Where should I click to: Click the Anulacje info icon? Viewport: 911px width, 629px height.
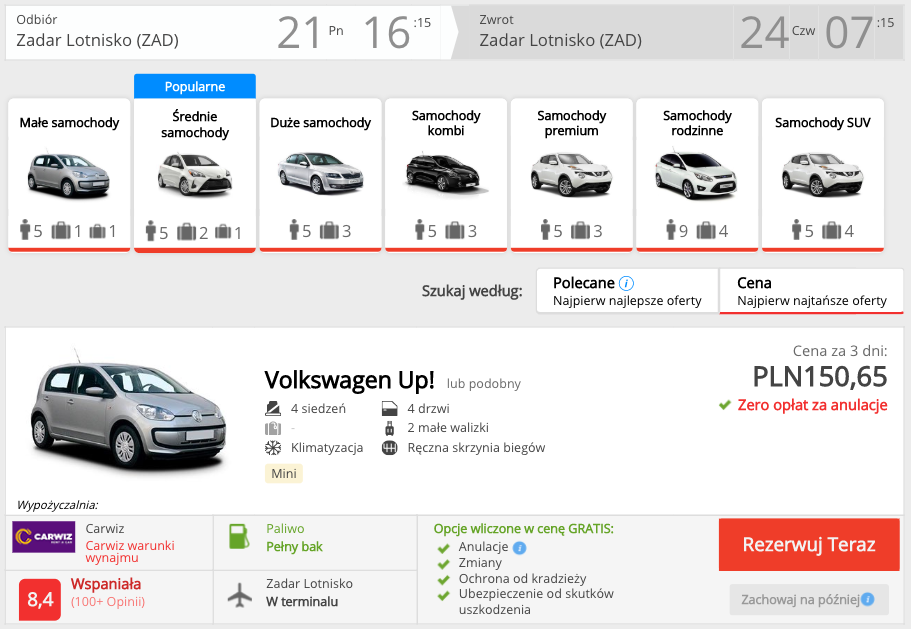pos(519,548)
